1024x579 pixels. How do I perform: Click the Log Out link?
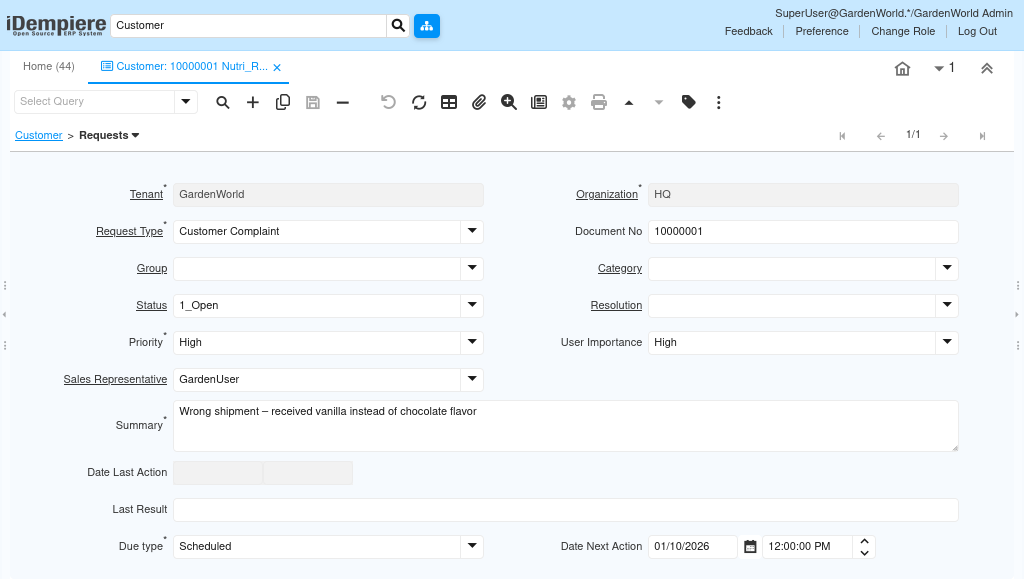tap(977, 31)
